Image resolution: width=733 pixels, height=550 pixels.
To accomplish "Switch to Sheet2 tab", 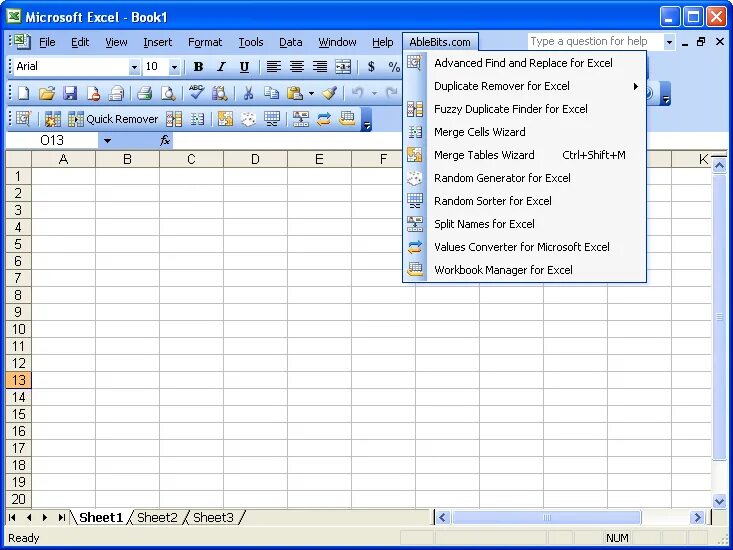I will (157, 517).
